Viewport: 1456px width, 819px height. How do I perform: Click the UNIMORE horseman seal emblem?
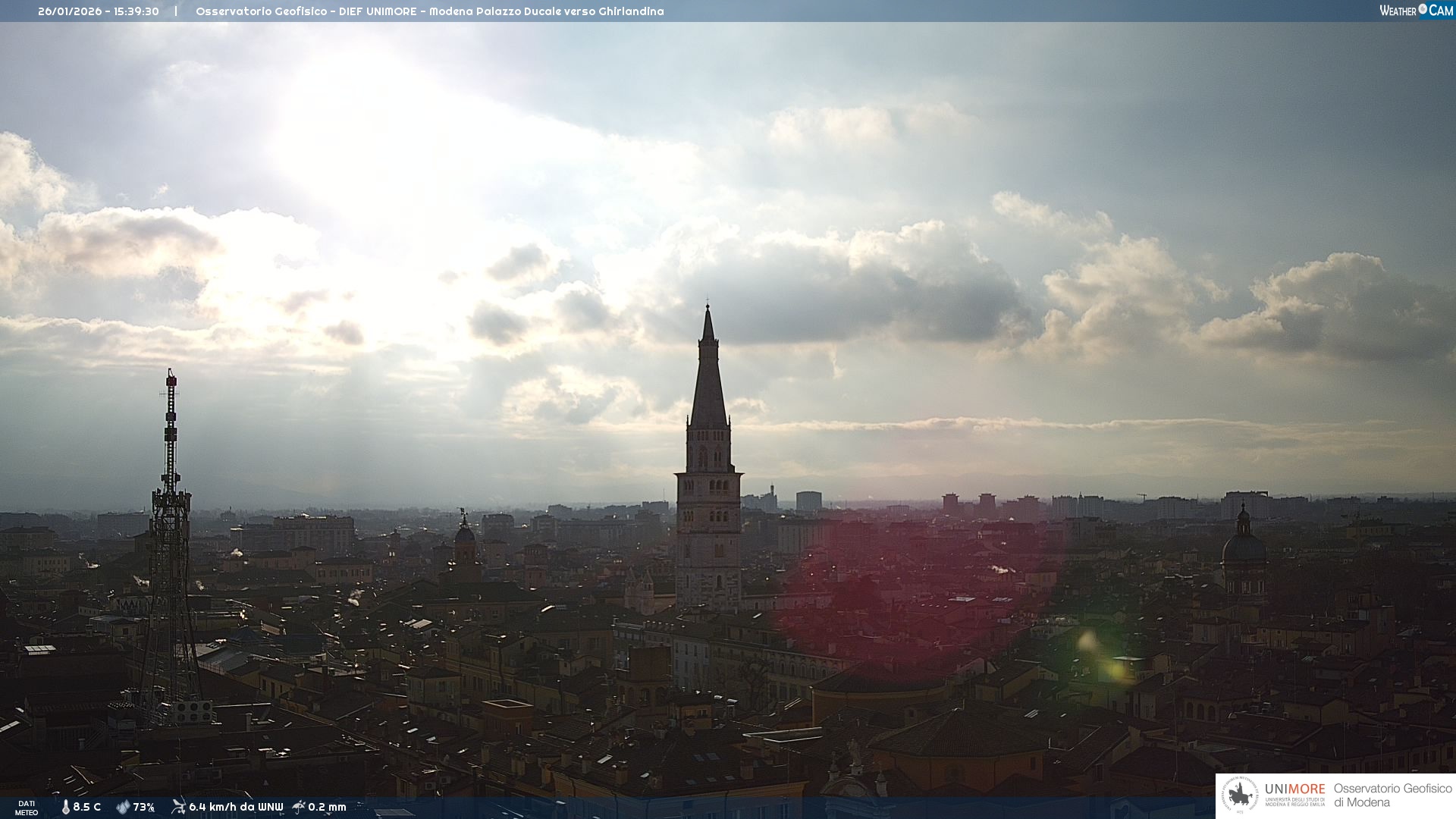click(1240, 795)
